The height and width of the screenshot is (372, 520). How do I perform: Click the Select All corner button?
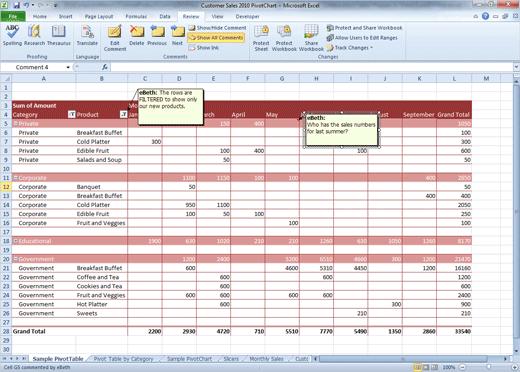click(6, 79)
